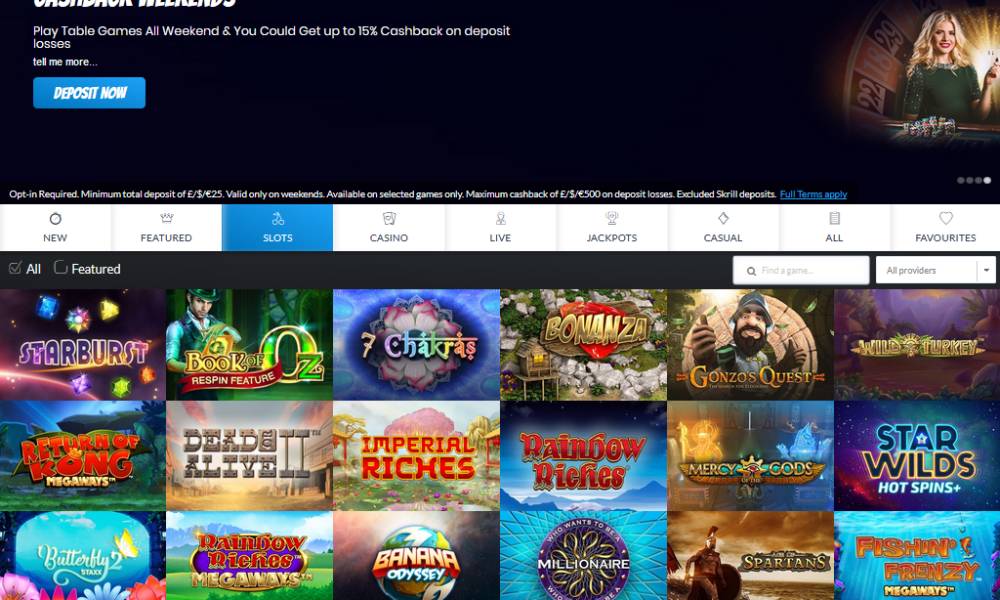
Task: Select the CASINO tab label
Action: (x=389, y=238)
